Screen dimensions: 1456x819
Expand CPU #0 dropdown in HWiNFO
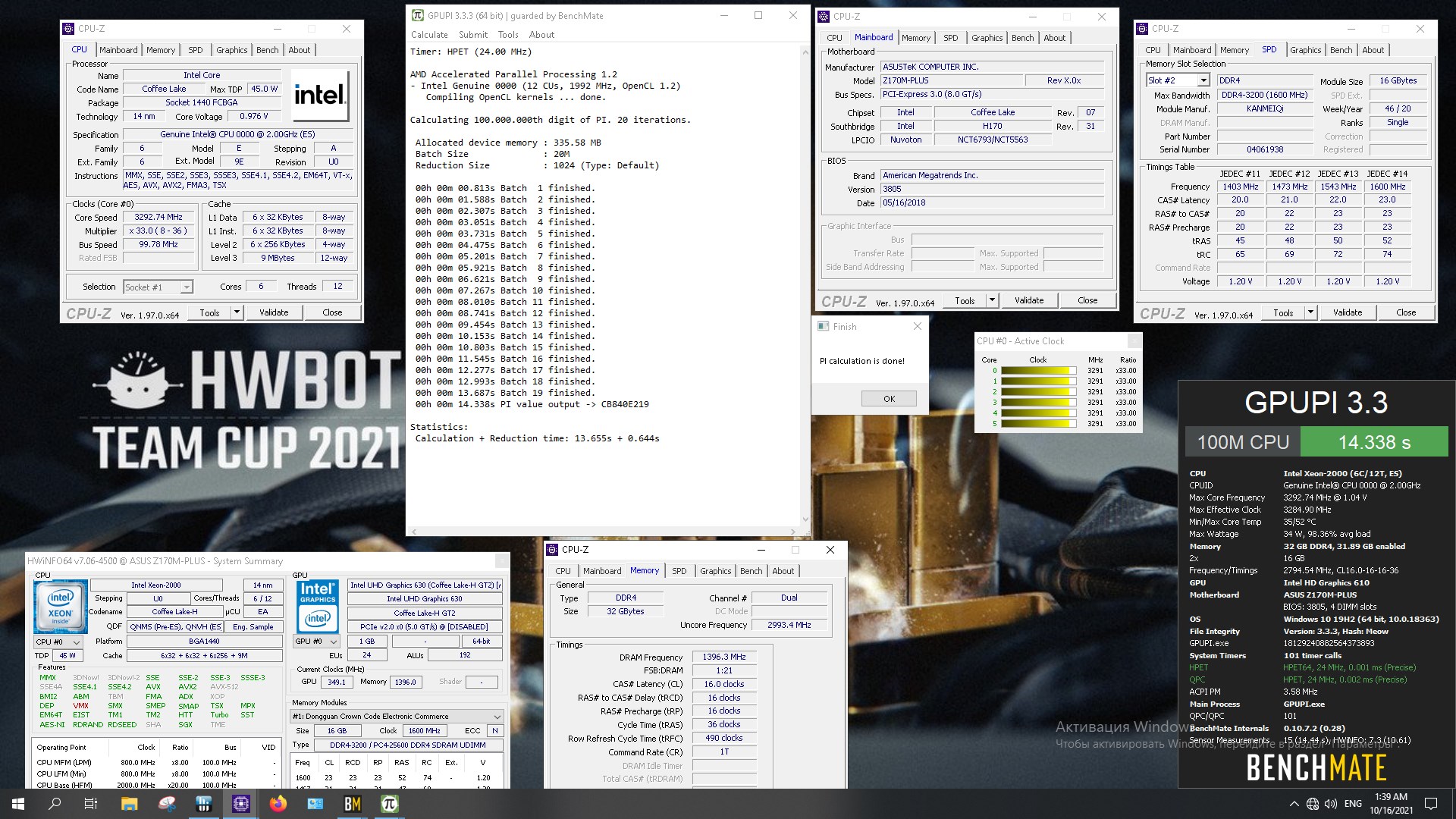pos(77,642)
